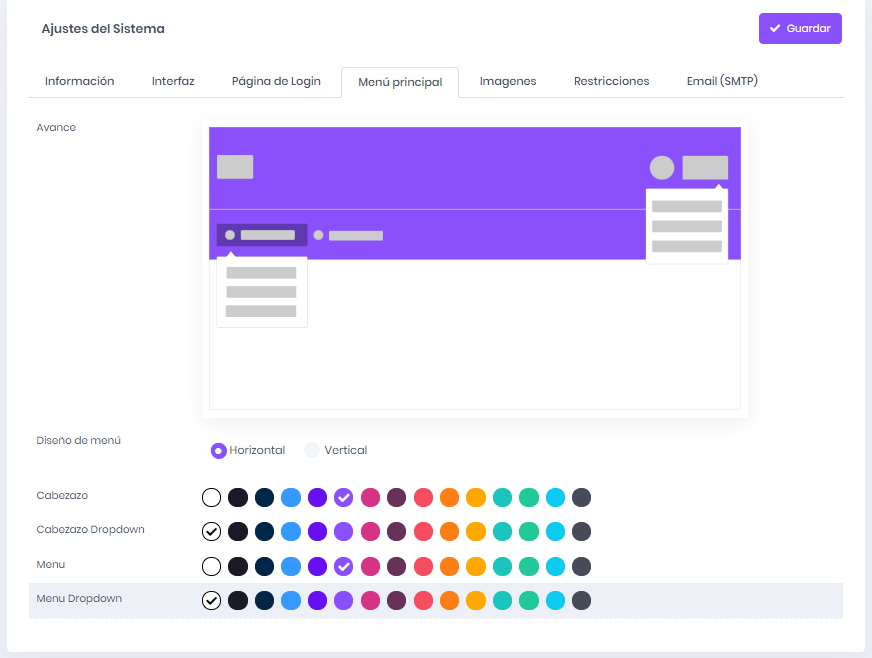Pick the pink swatch for Cabezazo Dropdown

pyautogui.click(x=370, y=532)
